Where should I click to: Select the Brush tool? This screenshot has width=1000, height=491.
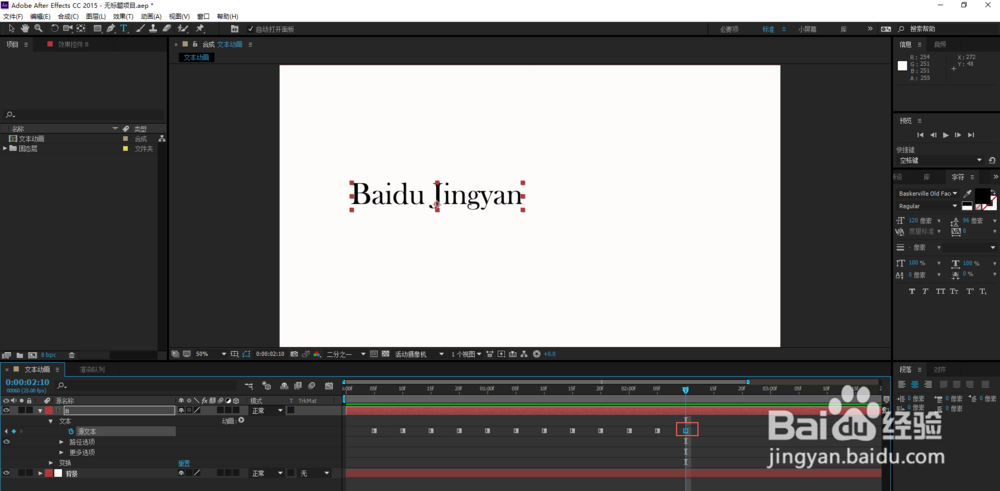[140, 29]
